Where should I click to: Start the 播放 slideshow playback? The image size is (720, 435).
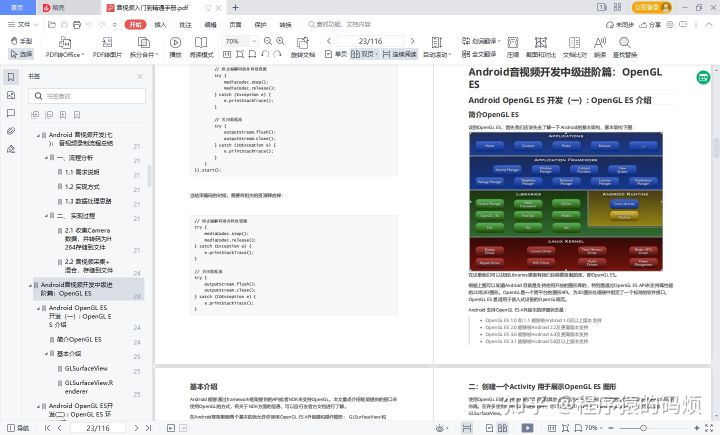point(175,47)
